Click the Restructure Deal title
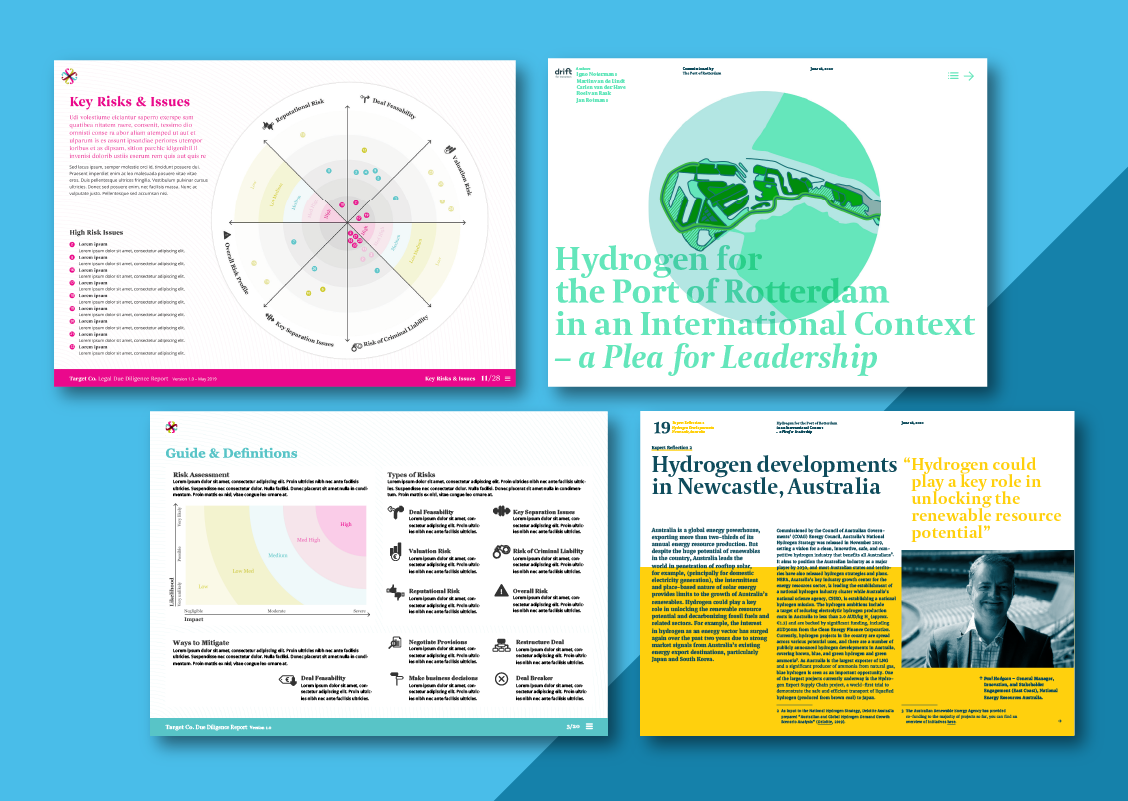 coord(540,642)
